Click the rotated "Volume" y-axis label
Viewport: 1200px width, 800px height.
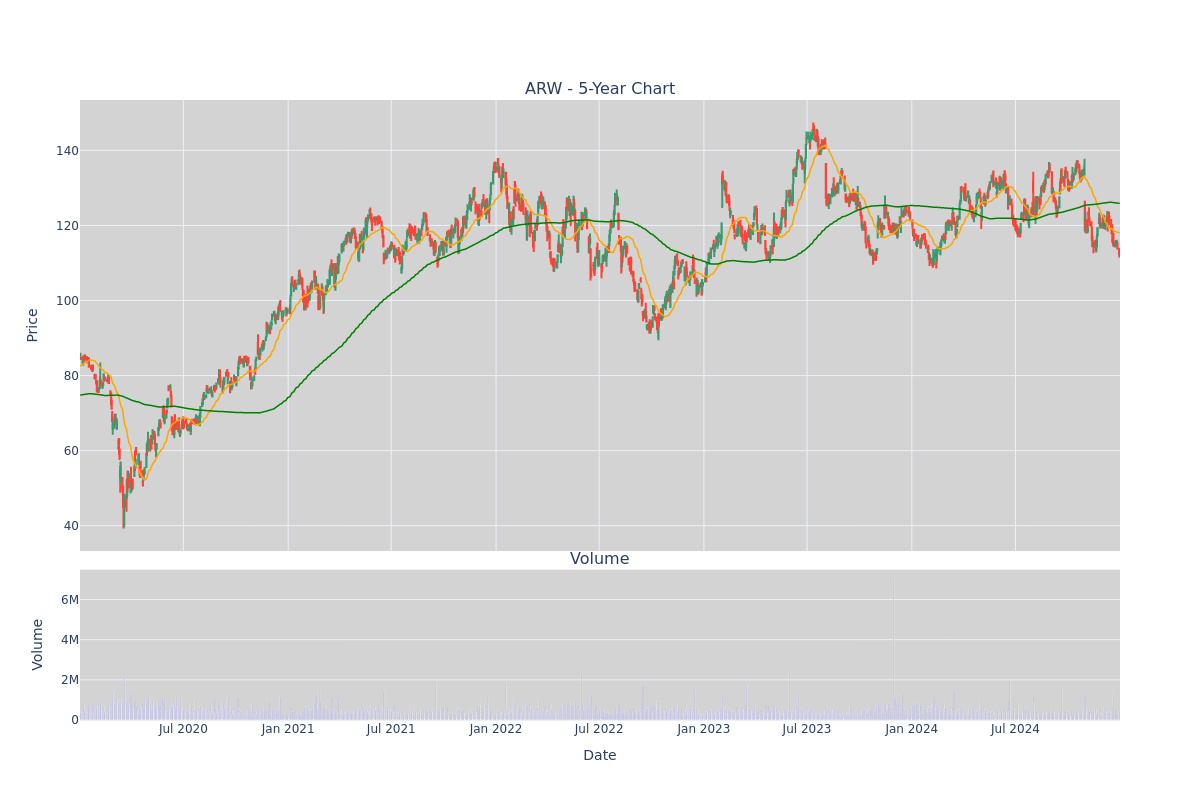tap(38, 644)
